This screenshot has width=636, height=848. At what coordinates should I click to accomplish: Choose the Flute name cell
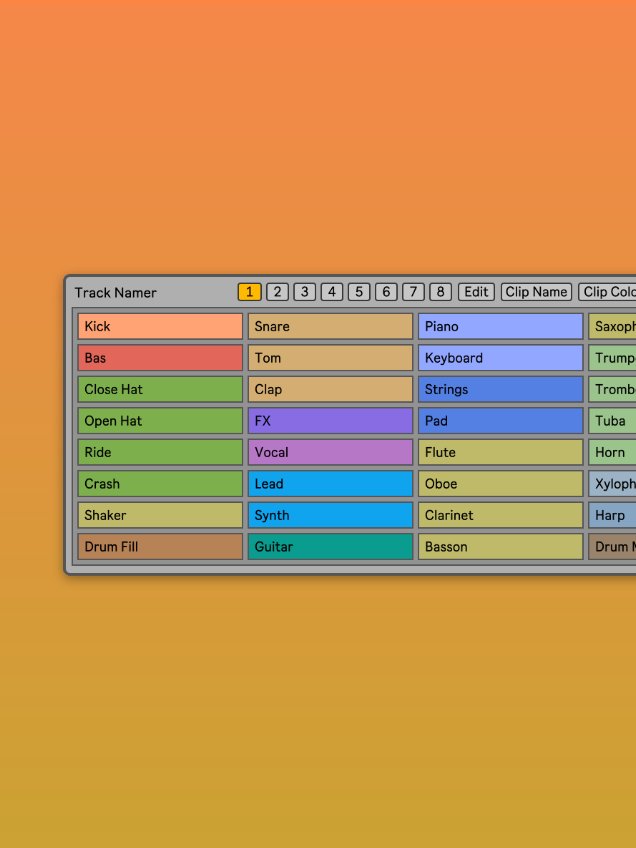tap(501, 452)
